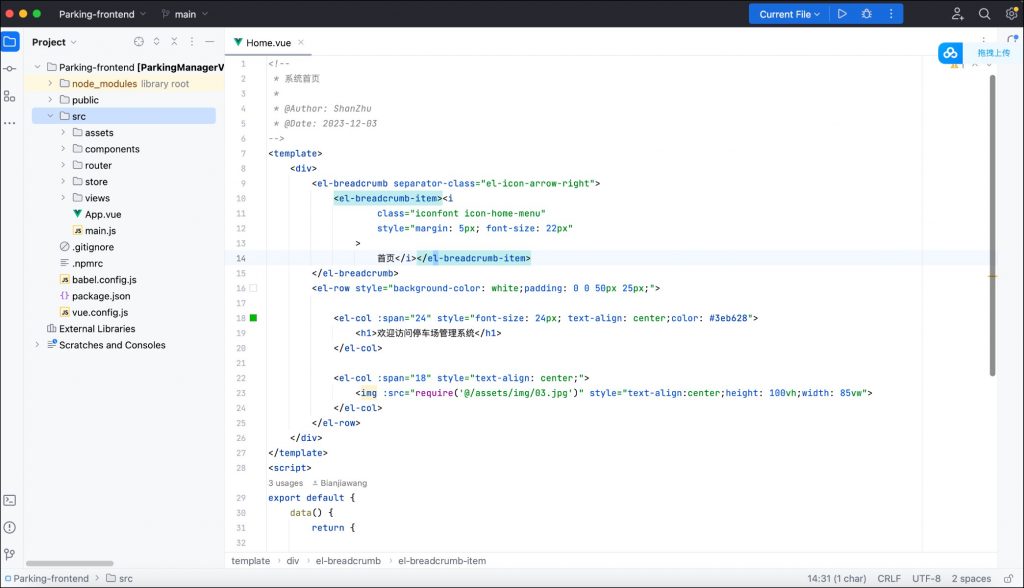The width and height of the screenshot is (1024, 588).
Task: Click Select Opened File target icon
Action: pos(139,42)
